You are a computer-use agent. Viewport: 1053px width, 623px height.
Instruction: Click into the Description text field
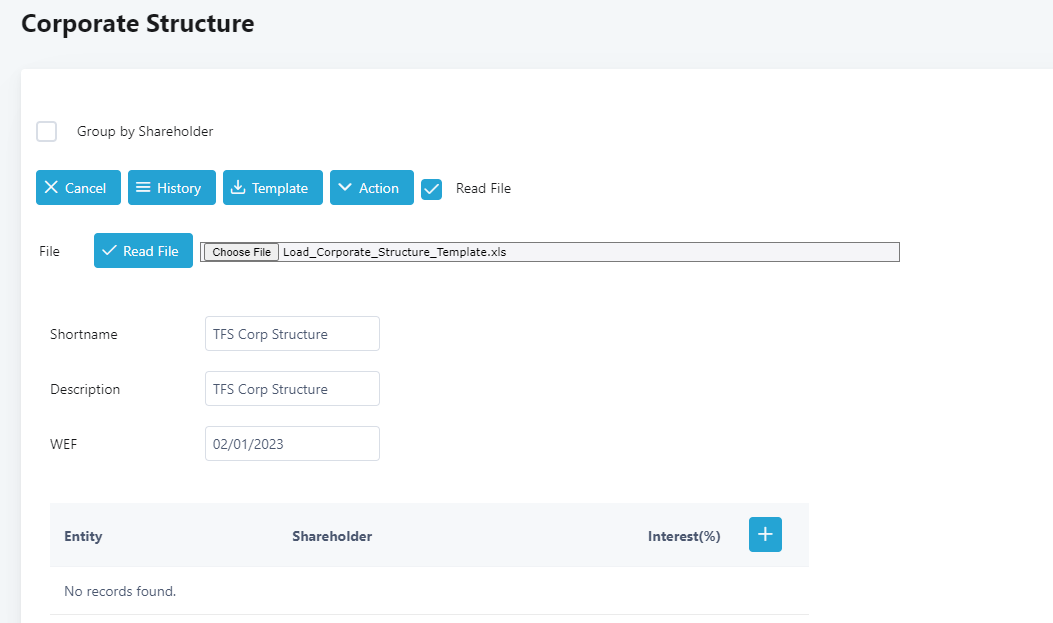coord(292,389)
